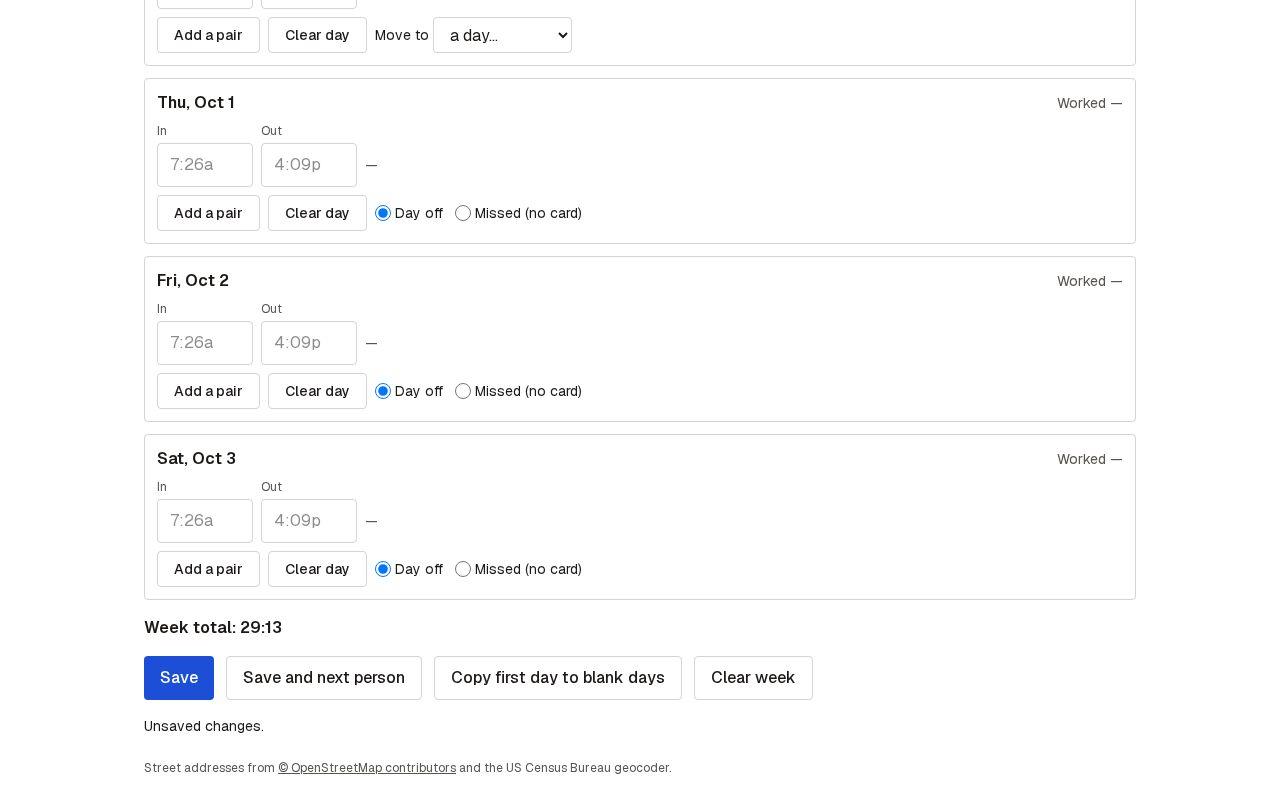Click Add a pair above Thu, Oct 1
1280x800 pixels.
point(208,35)
